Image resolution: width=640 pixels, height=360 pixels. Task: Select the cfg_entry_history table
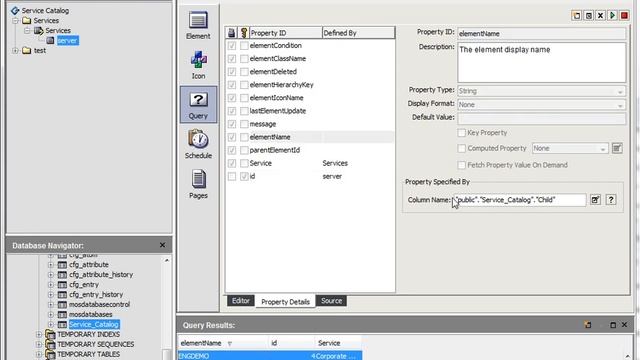click(x=96, y=294)
